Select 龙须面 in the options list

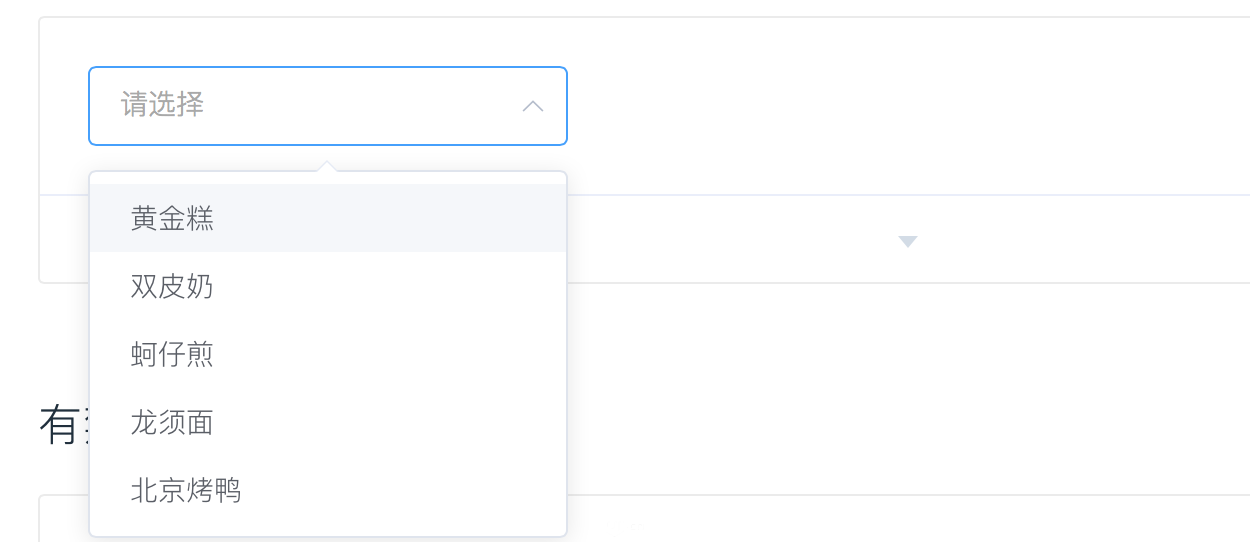click(x=172, y=422)
